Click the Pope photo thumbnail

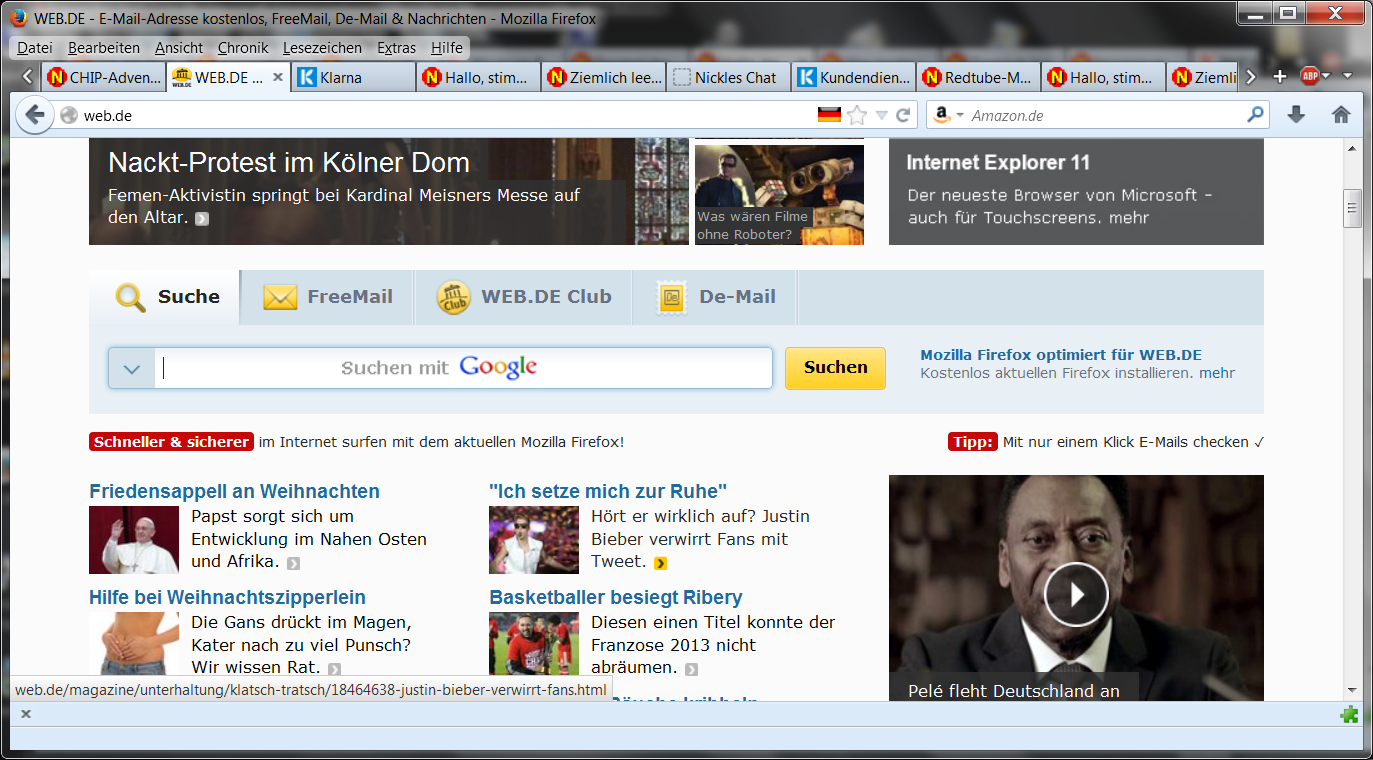click(x=134, y=539)
